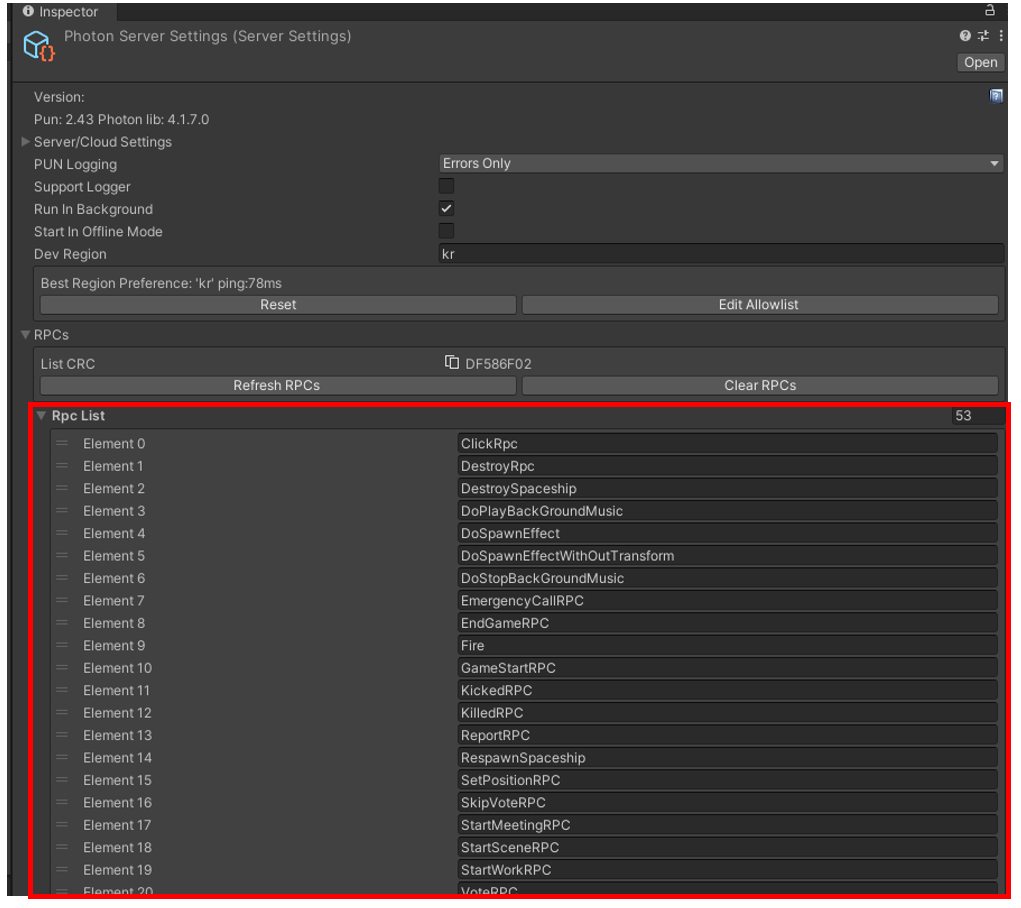Viewport: 1021px width, 908px height.
Task: Click the Rpc List size field 53
Action: pyautogui.click(x=977, y=416)
